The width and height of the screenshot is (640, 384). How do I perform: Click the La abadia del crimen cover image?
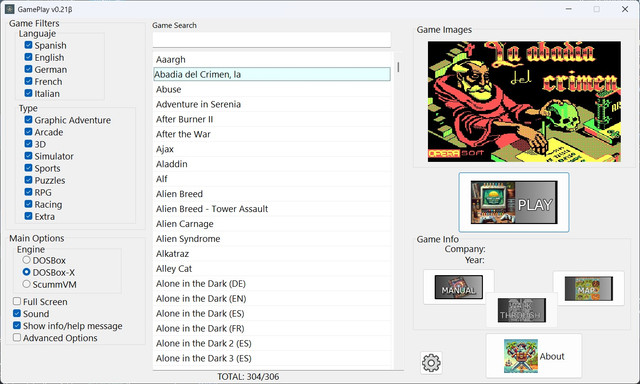524,101
